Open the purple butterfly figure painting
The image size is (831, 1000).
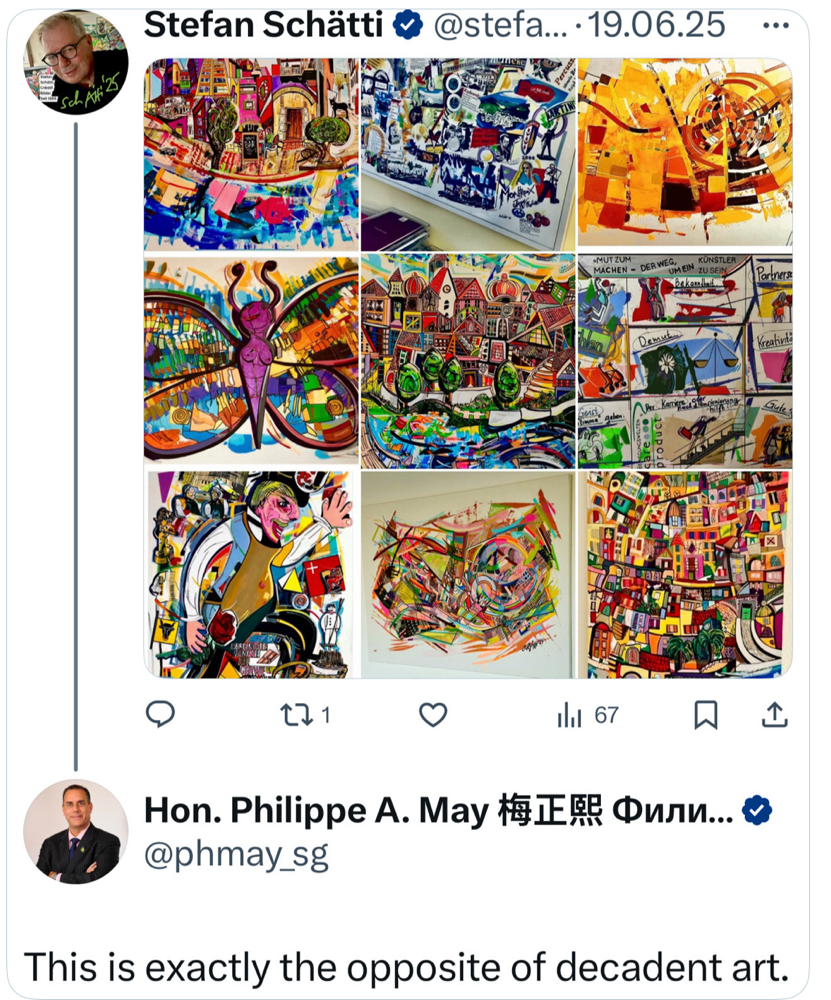click(x=251, y=359)
